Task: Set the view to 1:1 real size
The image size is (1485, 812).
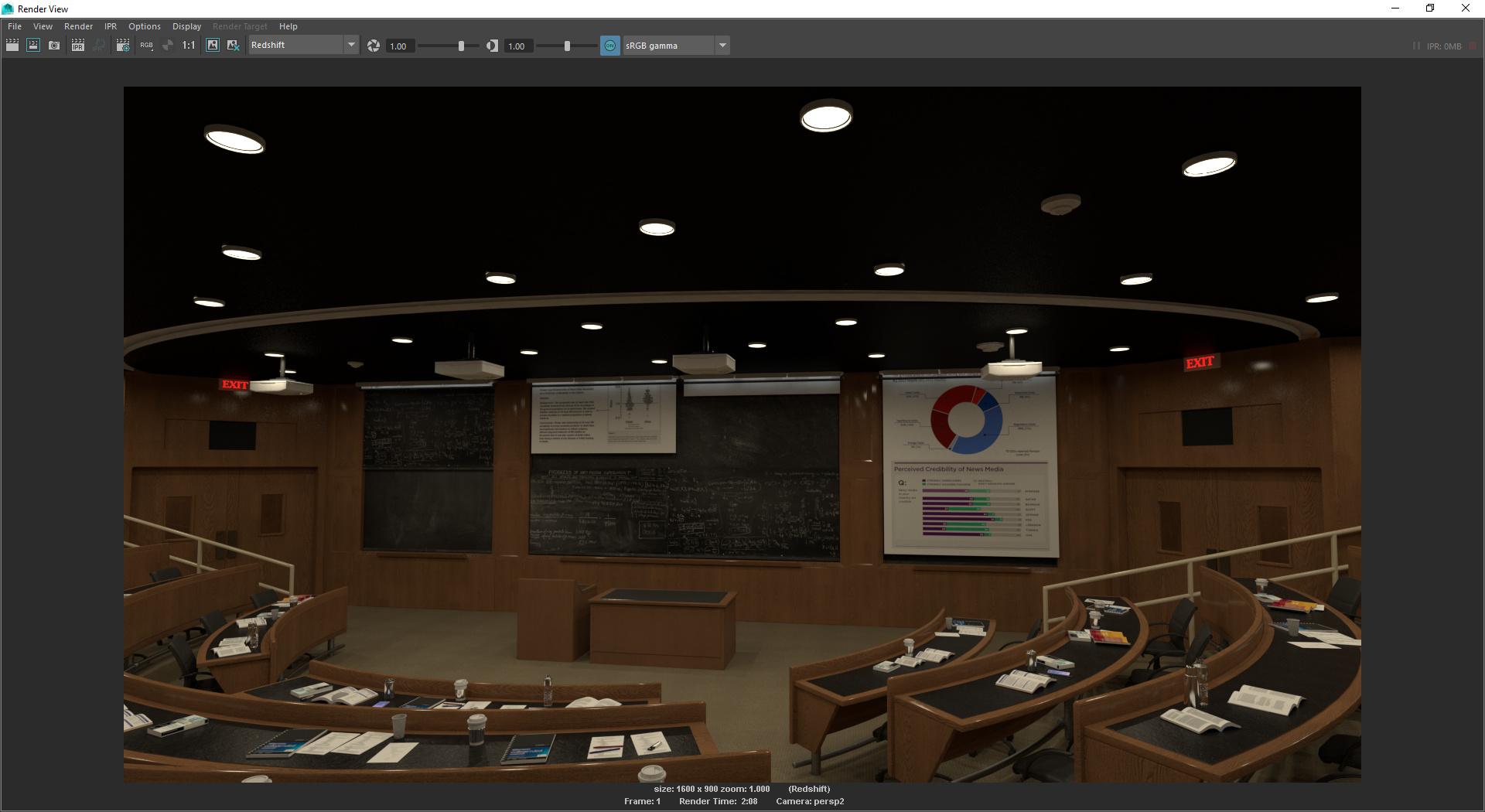Action: pos(189,46)
